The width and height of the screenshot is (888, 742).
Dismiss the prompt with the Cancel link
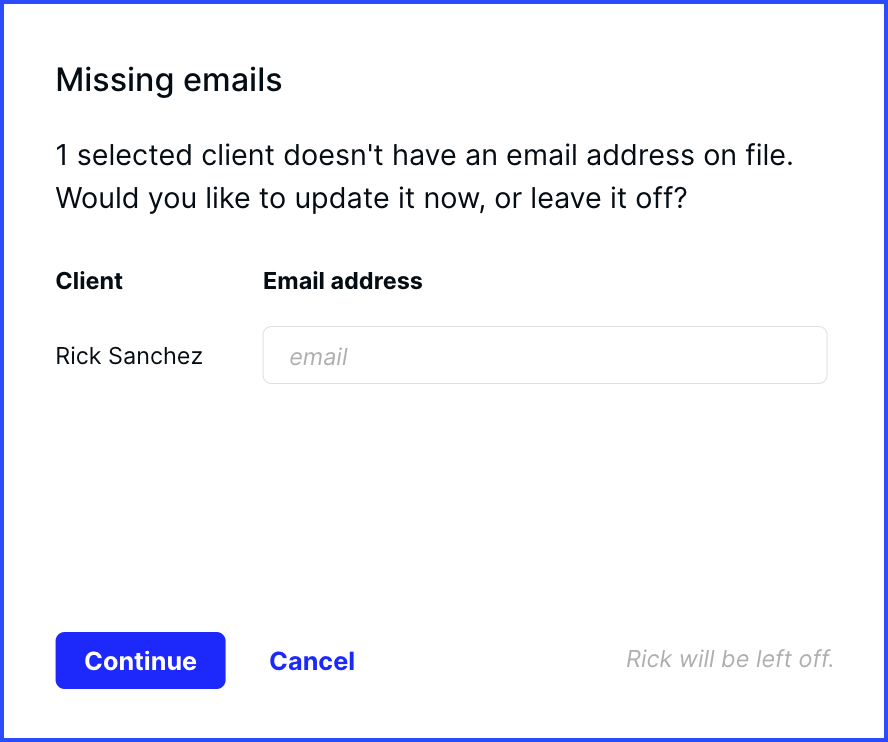coord(312,661)
